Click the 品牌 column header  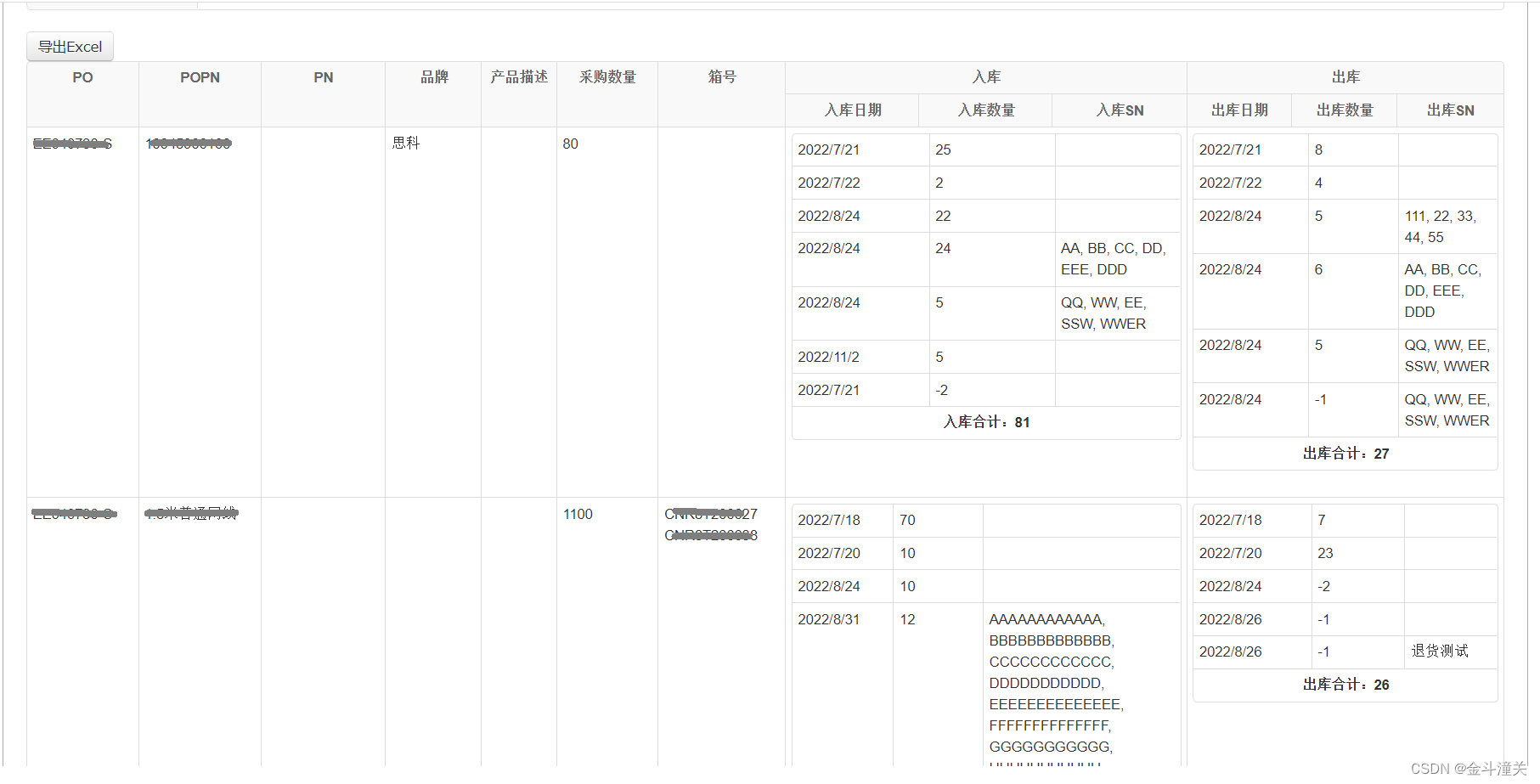(x=432, y=77)
